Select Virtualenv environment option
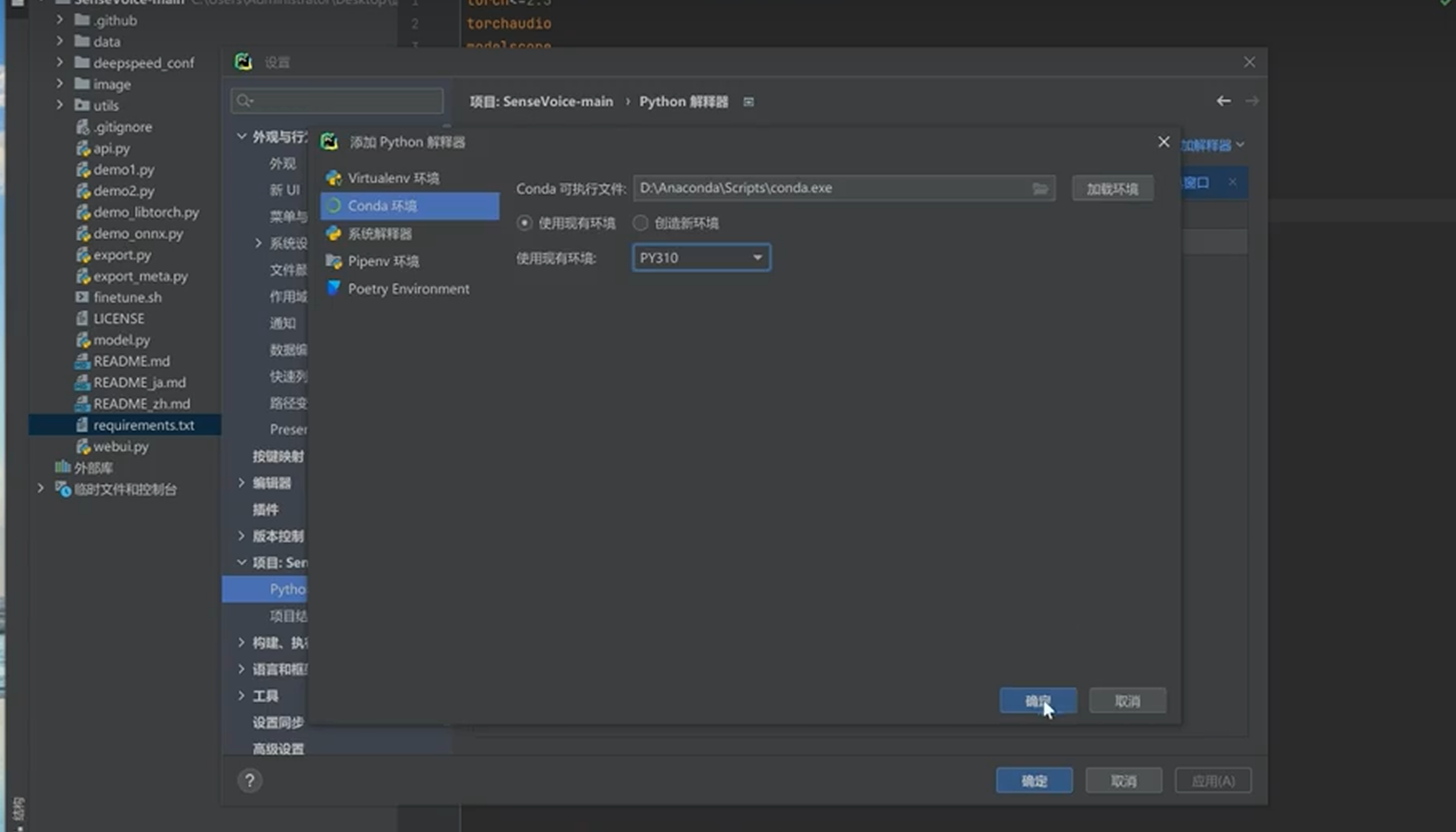Image resolution: width=1456 pixels, height=832 pixels. click(x=393, y=178)
